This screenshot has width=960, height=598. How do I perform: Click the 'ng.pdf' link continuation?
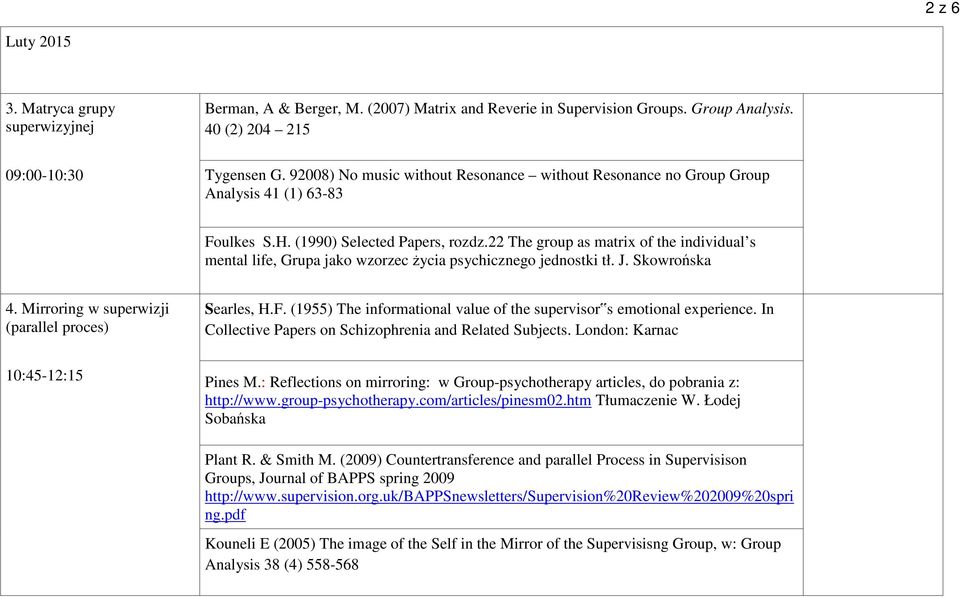coord(225,515)
